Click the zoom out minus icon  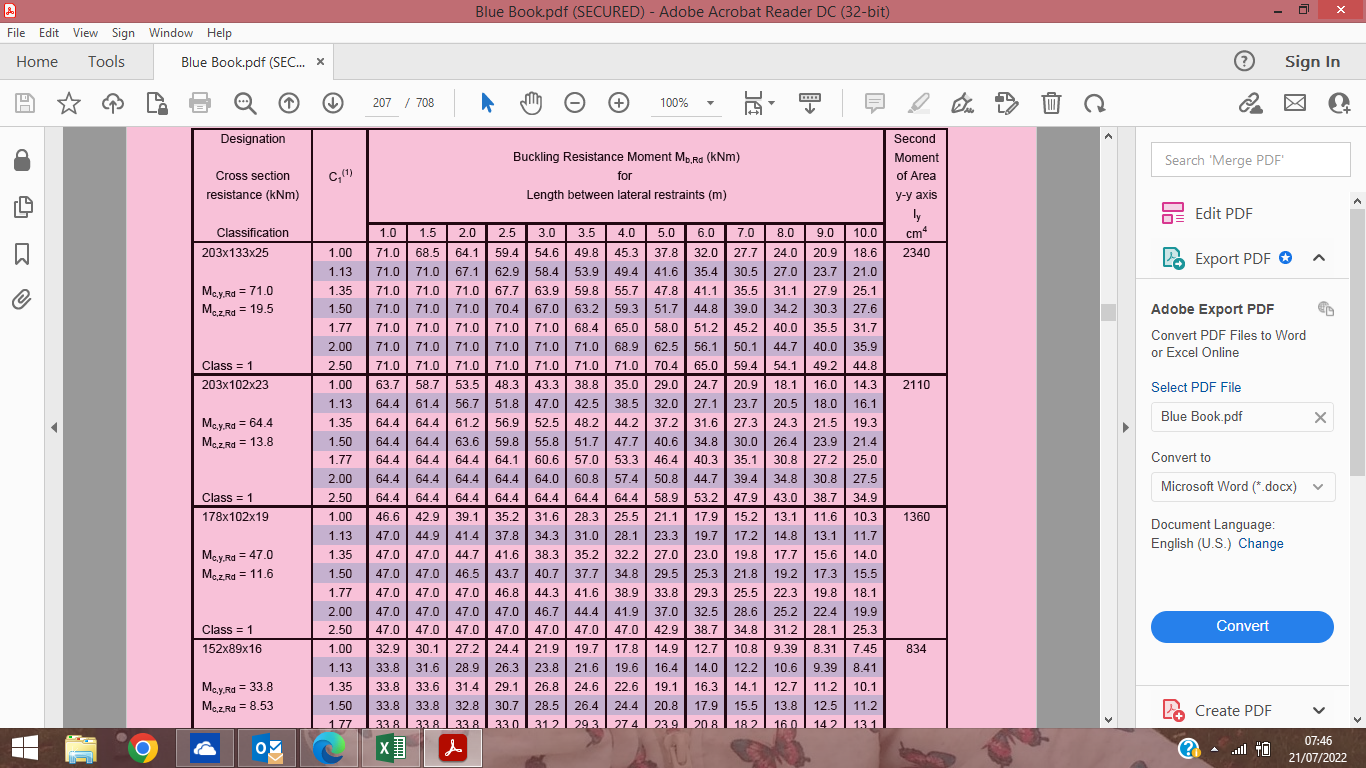coord(575,103)
